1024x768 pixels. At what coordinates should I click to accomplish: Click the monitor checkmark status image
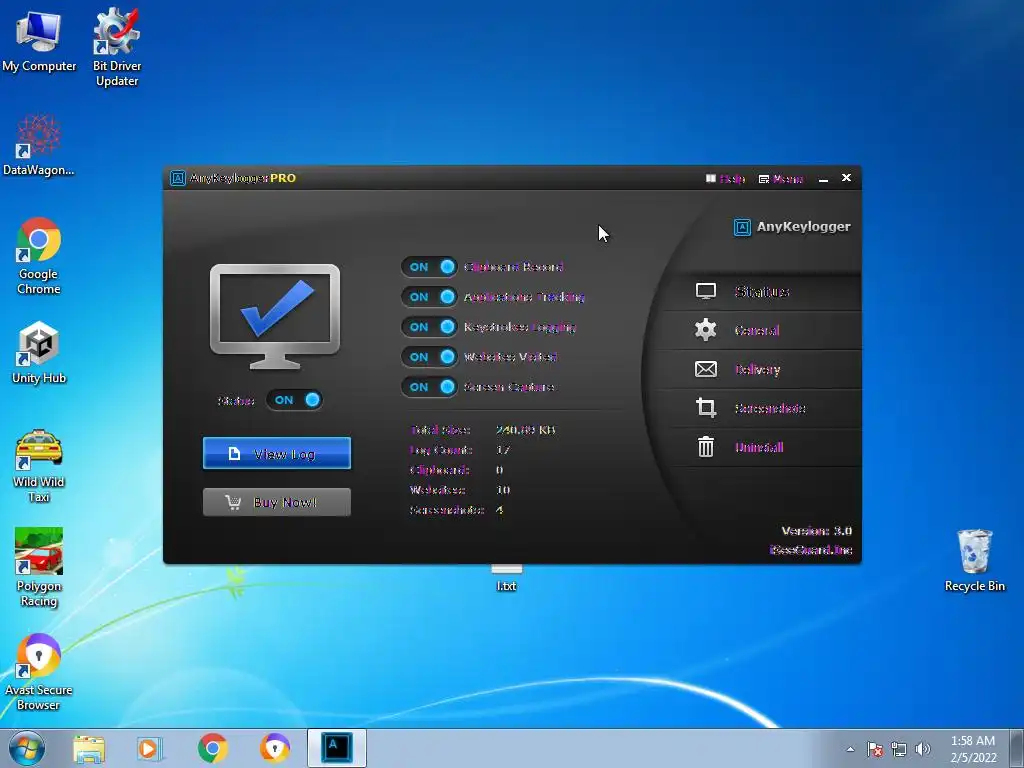pos(275,317)
